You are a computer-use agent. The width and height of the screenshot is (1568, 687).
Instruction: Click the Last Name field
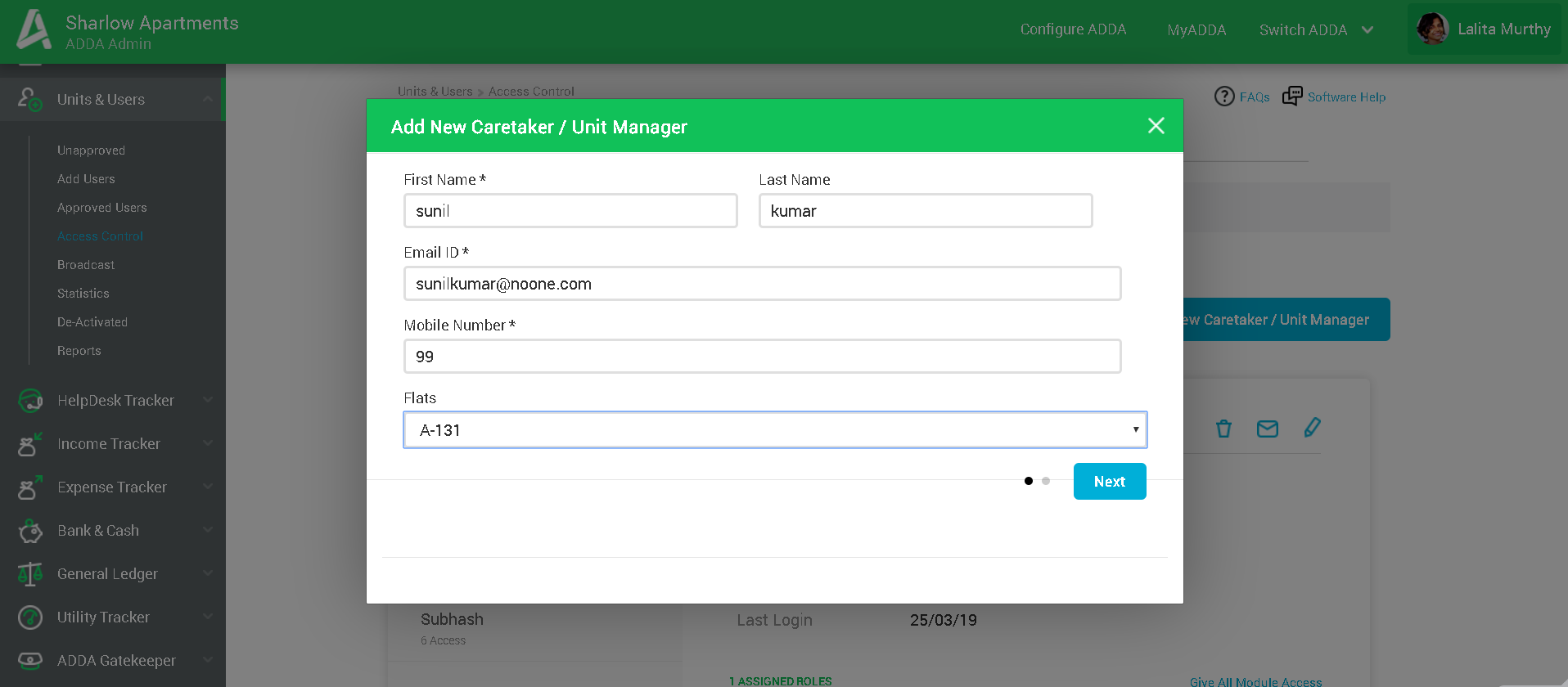click(926, 211)
